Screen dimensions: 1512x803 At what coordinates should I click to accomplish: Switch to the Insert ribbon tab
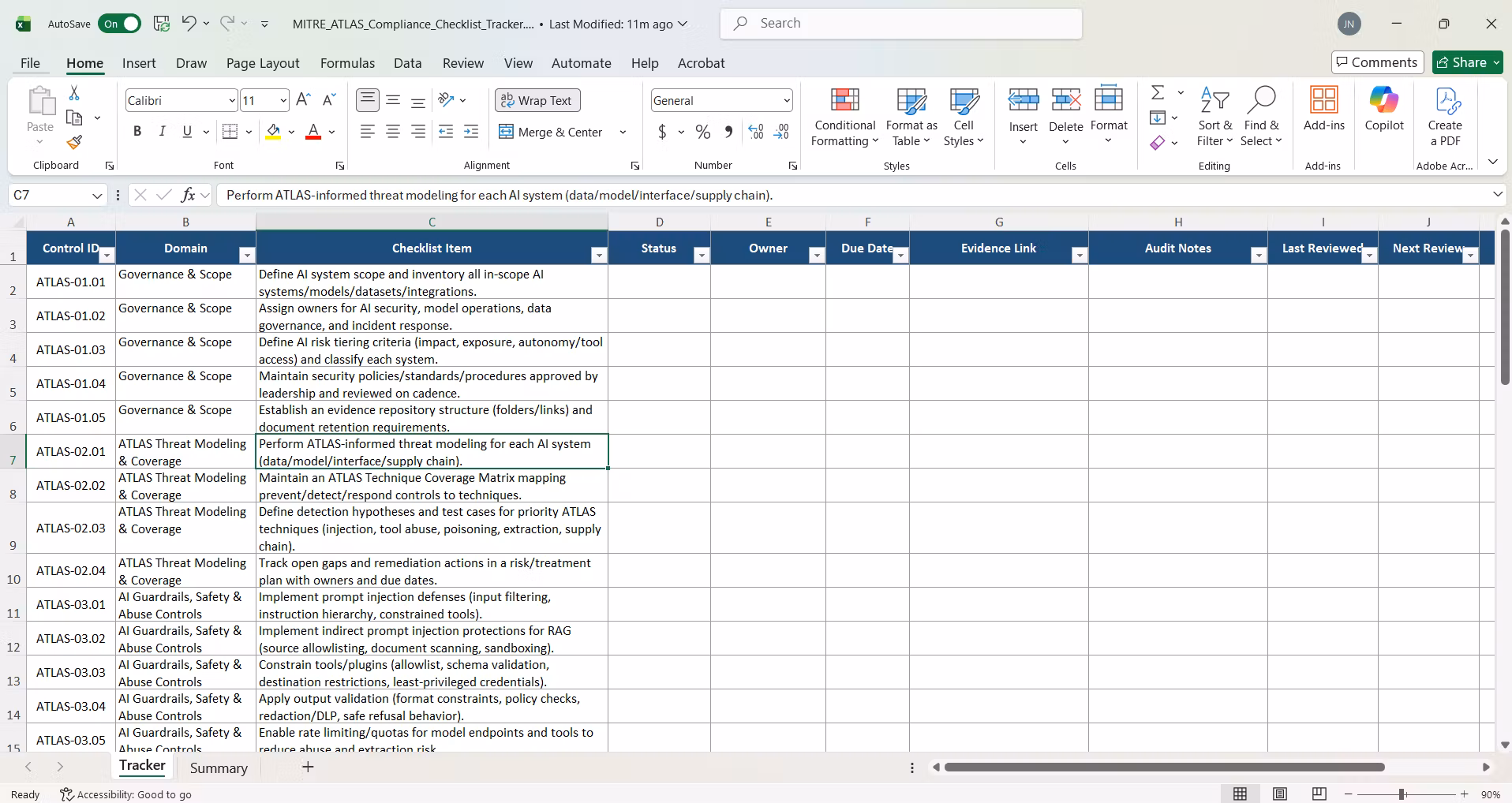139,63
